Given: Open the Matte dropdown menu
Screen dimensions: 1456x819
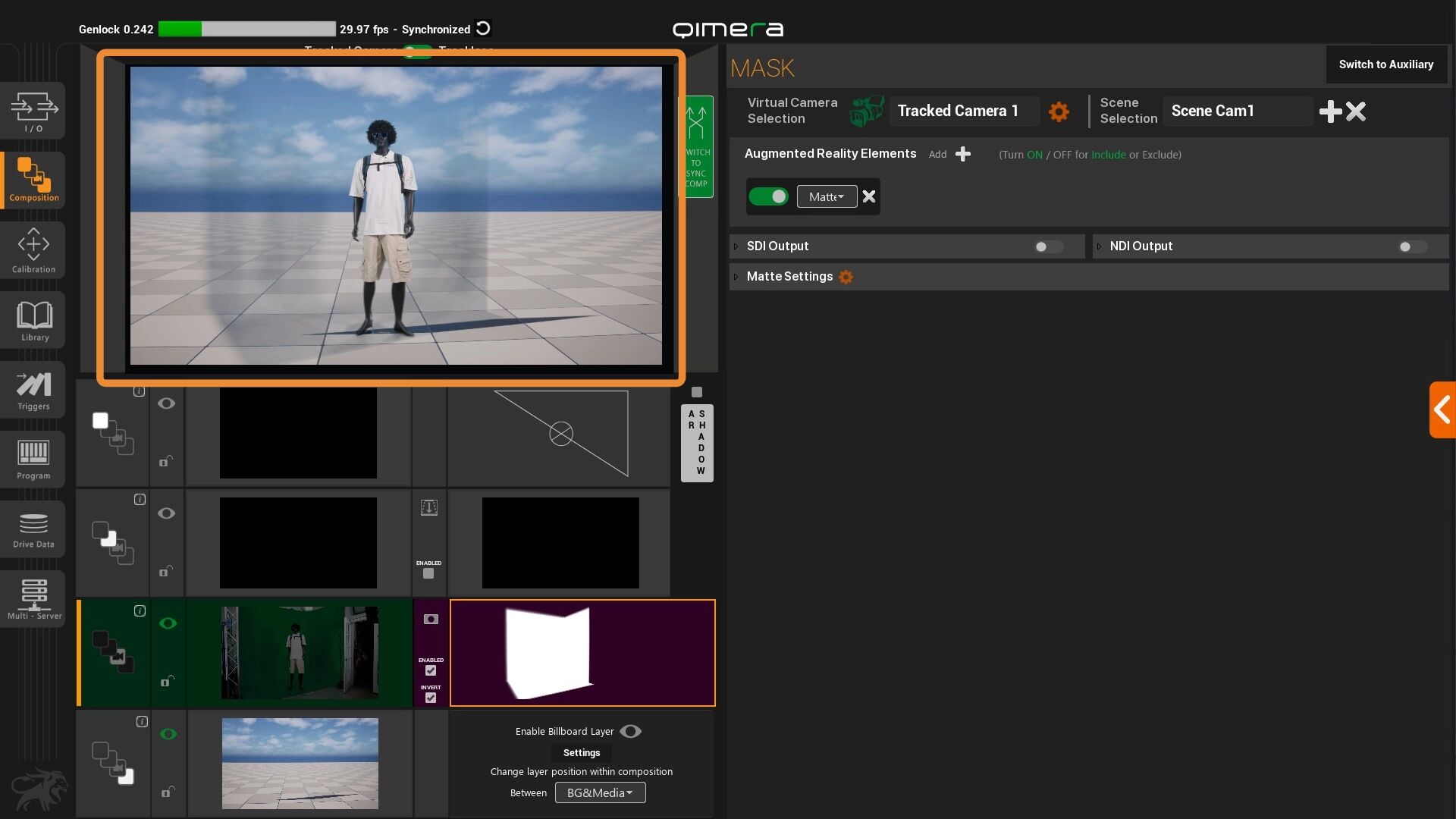Looking at the screenshot, I should coord(827,196).
